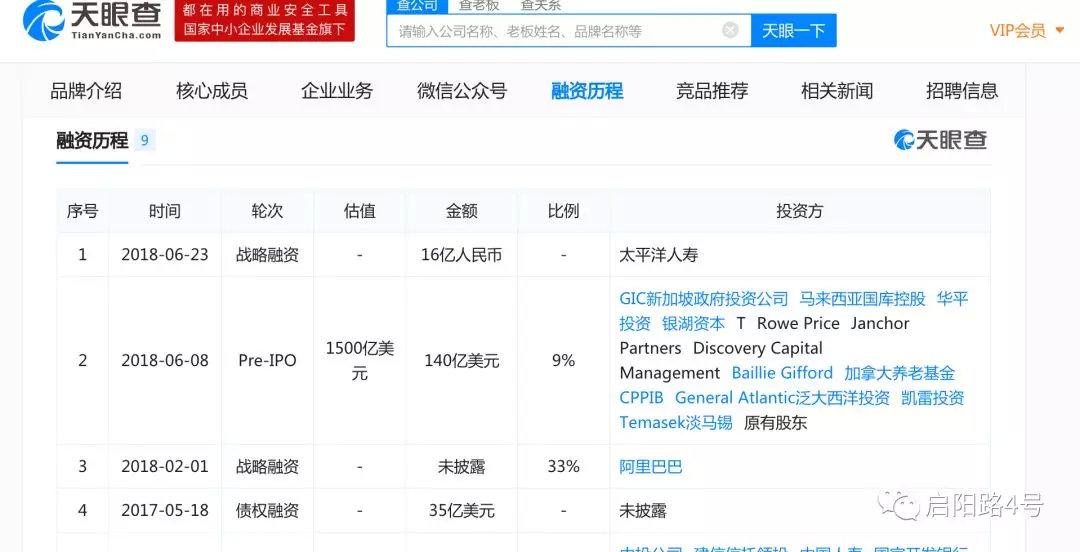
Task: Click the 轮次 column header
Action: click(x=267, y=211)
